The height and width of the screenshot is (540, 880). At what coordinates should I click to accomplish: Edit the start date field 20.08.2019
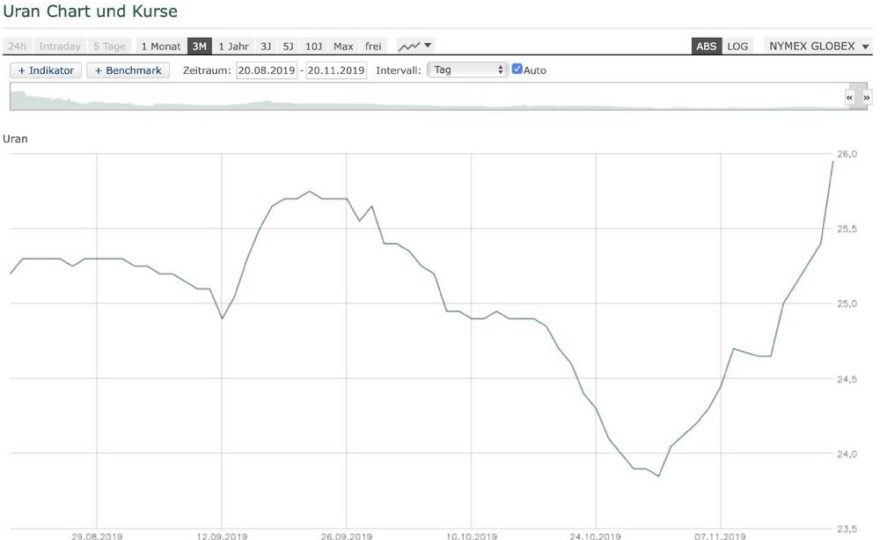[x=267, y=70]
